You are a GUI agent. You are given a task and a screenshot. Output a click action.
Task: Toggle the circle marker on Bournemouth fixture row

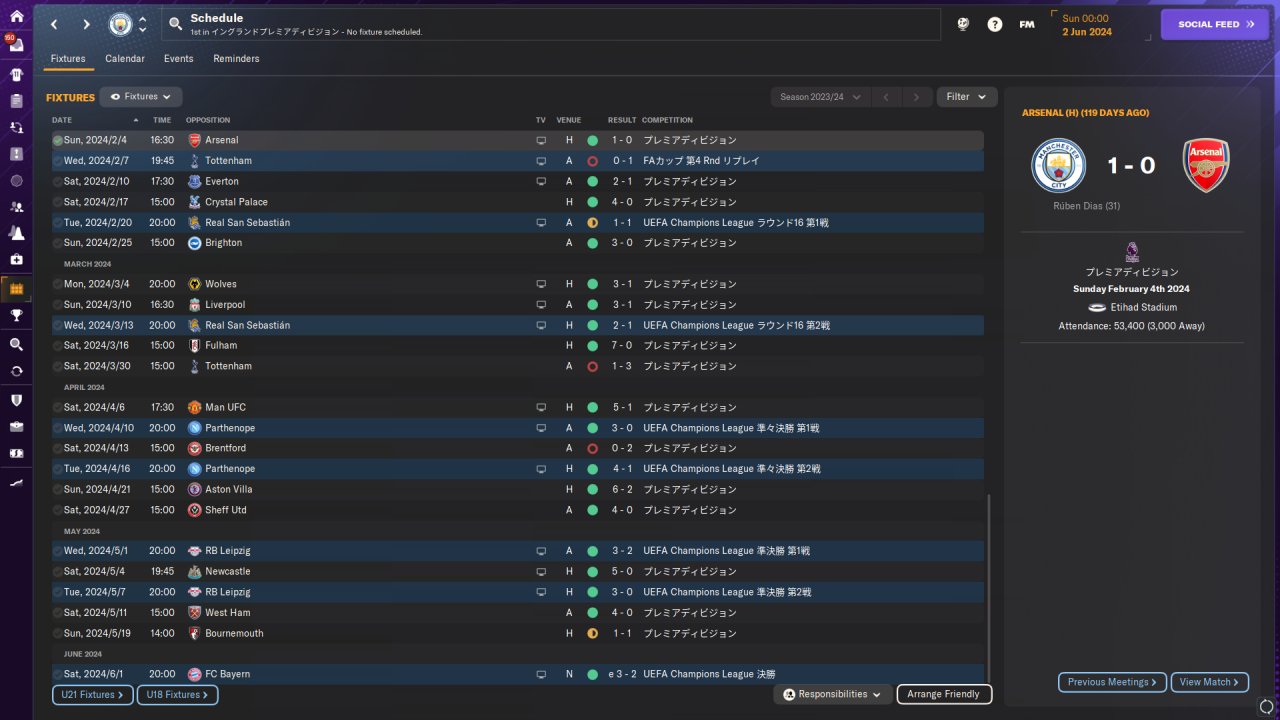(58, 633)
